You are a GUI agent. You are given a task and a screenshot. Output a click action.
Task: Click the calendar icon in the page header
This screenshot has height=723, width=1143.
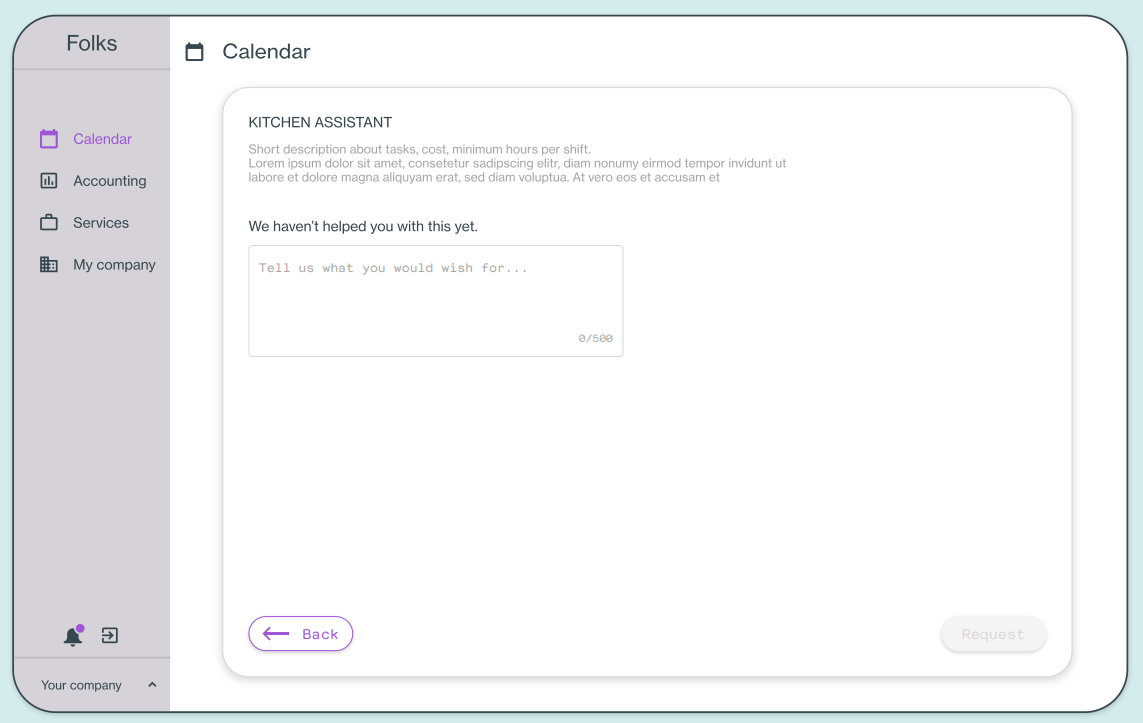tap(195, 52)
